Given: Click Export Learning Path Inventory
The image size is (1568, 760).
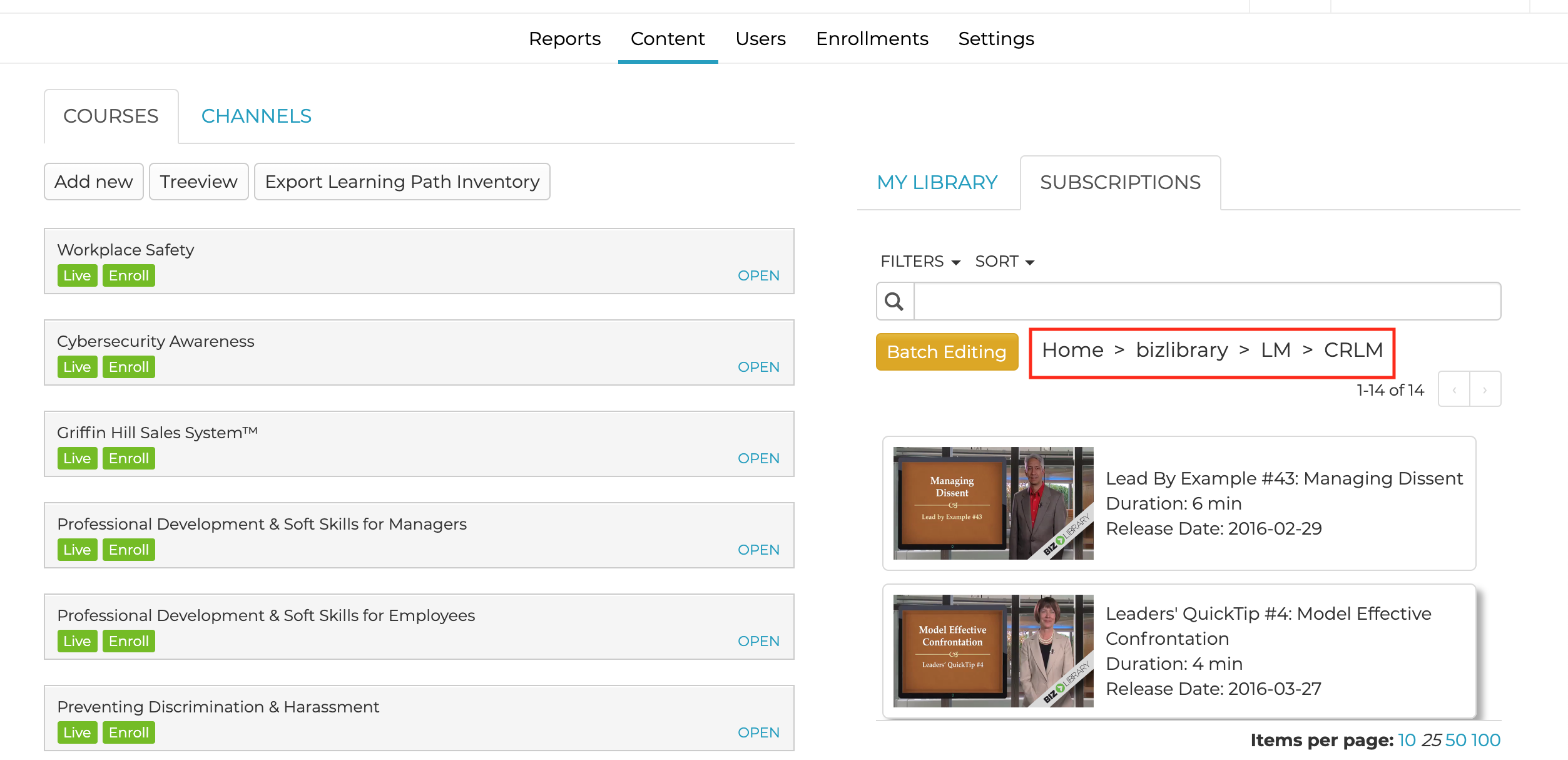Looking at the screenshot, I should click(x=402, y=182).
